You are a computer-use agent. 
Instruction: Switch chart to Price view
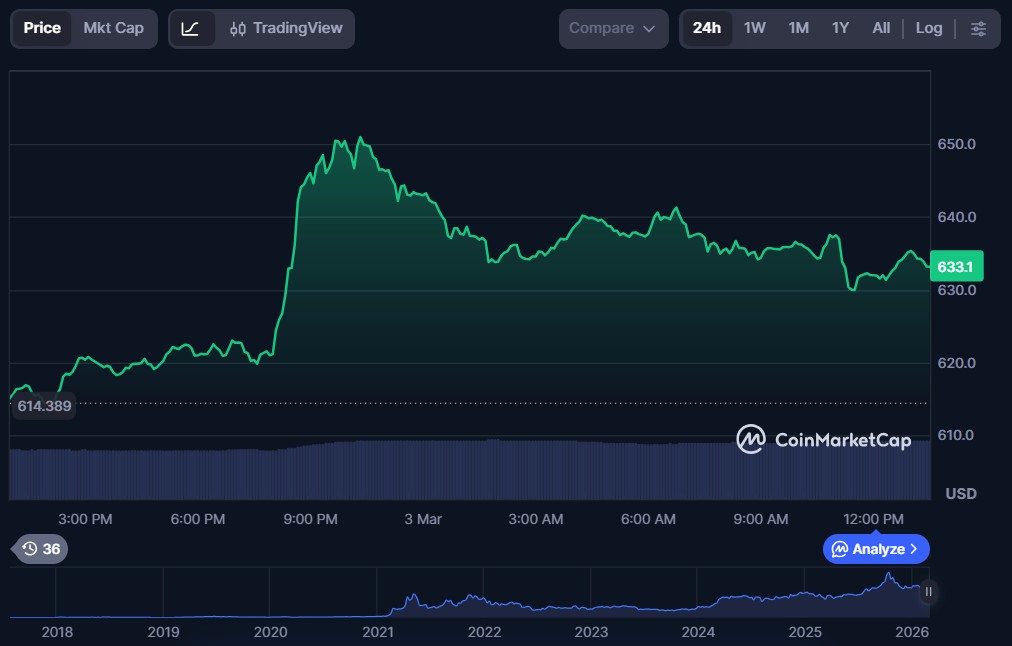click(x=42, y=29)
